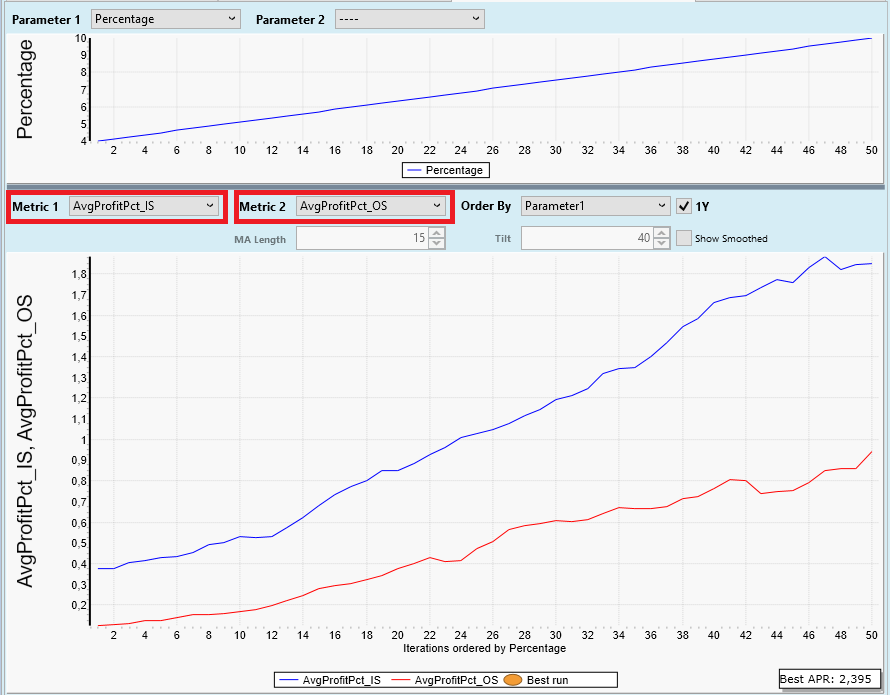Uncheck the 1Y checkbox
Image resolution: width=890 pixels, height=695 pixels.
pyautogui.click(x=684, y=206)
